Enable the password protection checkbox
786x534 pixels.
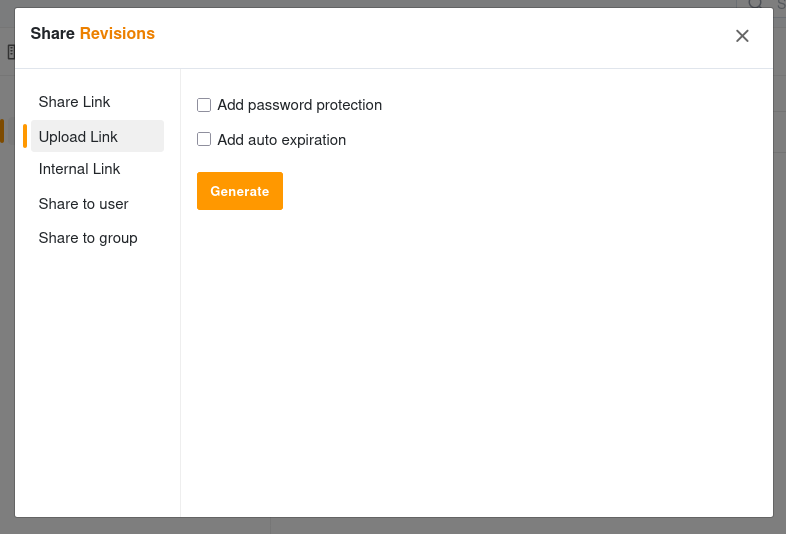pos(204,105)
